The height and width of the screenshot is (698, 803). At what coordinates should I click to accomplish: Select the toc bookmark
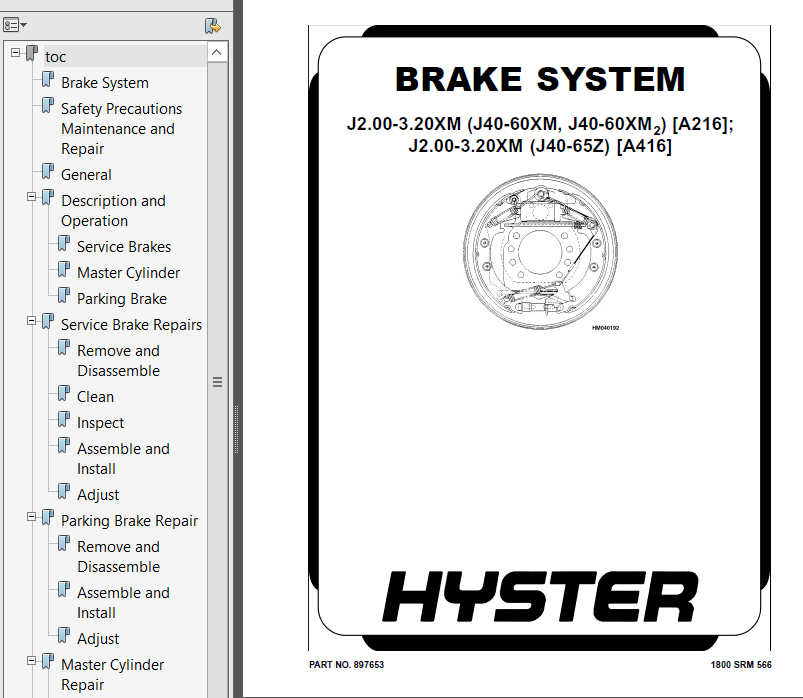tap(55, 57)
